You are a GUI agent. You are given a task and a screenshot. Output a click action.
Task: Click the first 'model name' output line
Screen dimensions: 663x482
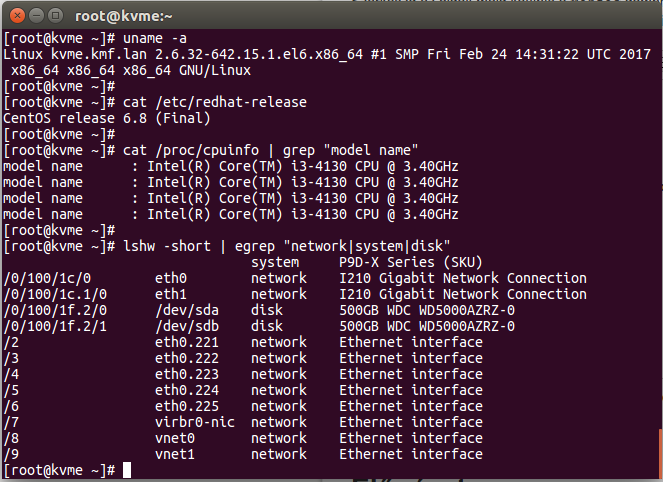[x=230, y=167]
